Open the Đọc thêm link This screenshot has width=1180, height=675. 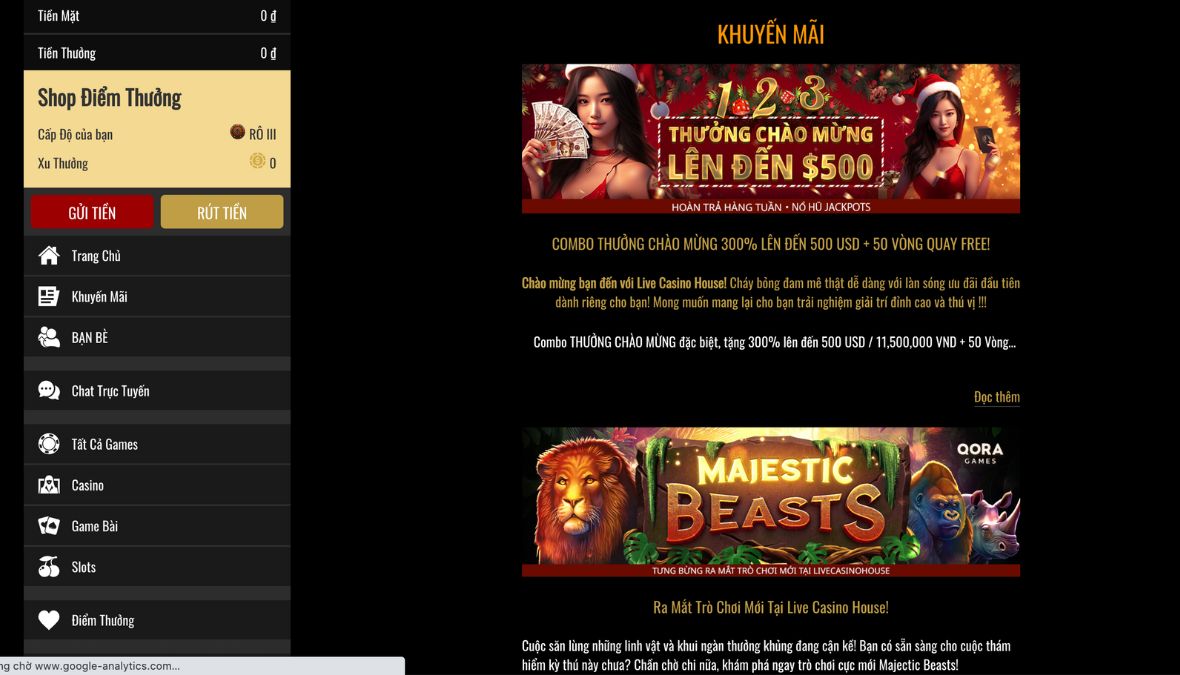(x=996, y=397)
